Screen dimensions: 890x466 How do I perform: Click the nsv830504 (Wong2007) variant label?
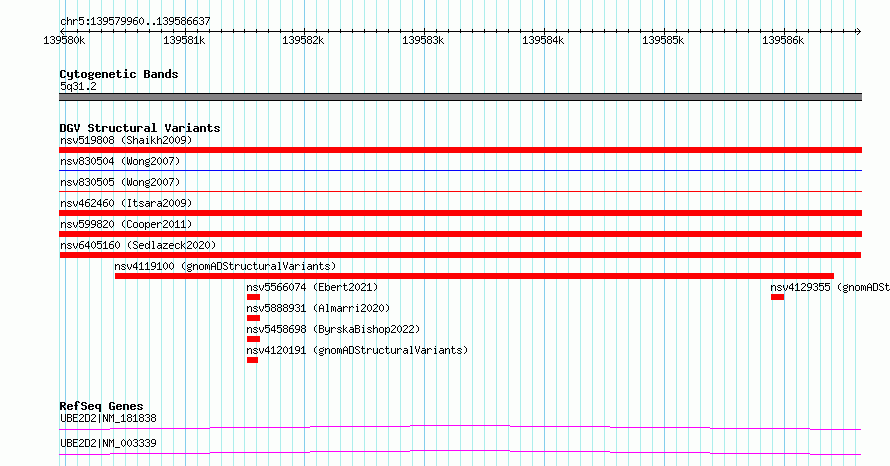pyautogui.click(x=120, y=161)
